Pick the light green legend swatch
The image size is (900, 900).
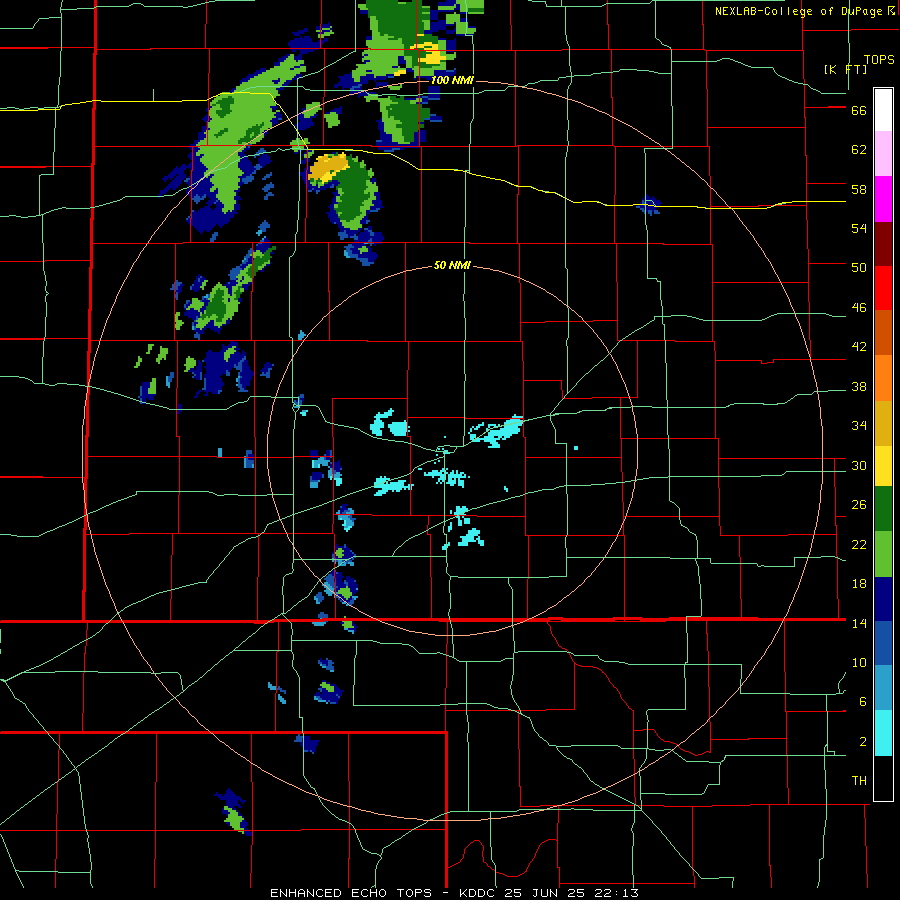pos(883,554)
